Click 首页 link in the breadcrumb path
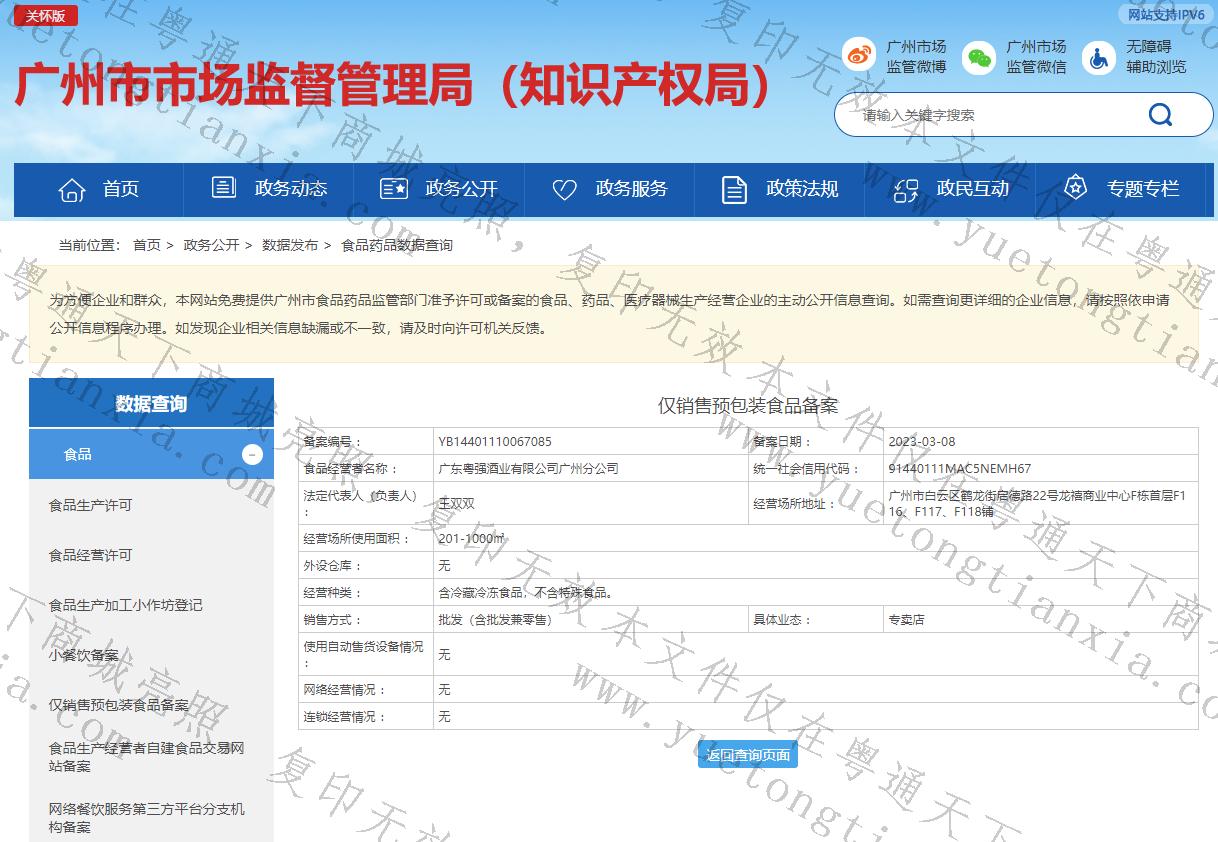Viewport: 1218px width, 842px height. pyautogui.click(x=146, y=245)
